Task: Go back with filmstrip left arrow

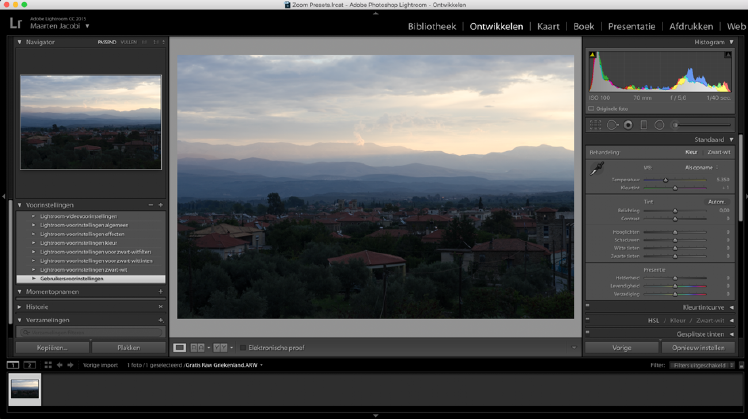Action: tap(60, 365)
